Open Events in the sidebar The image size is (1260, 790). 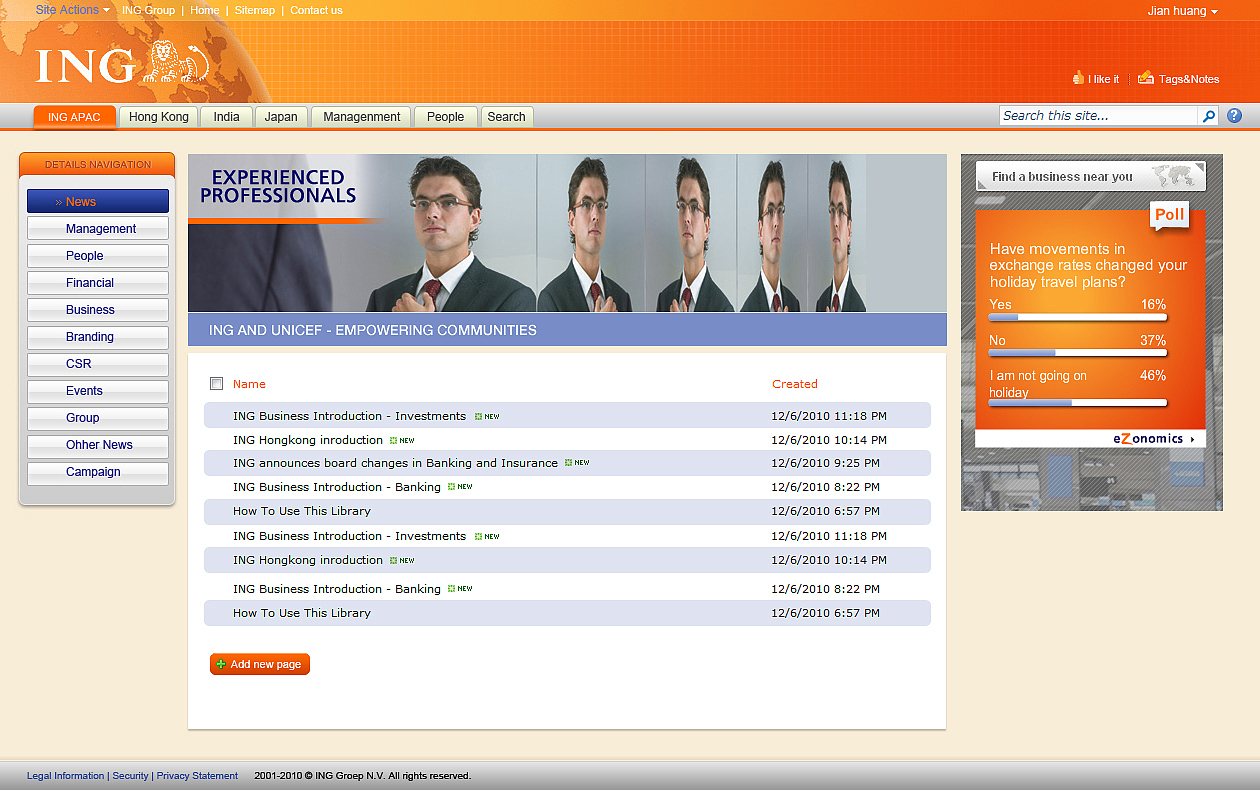(98, 391)
